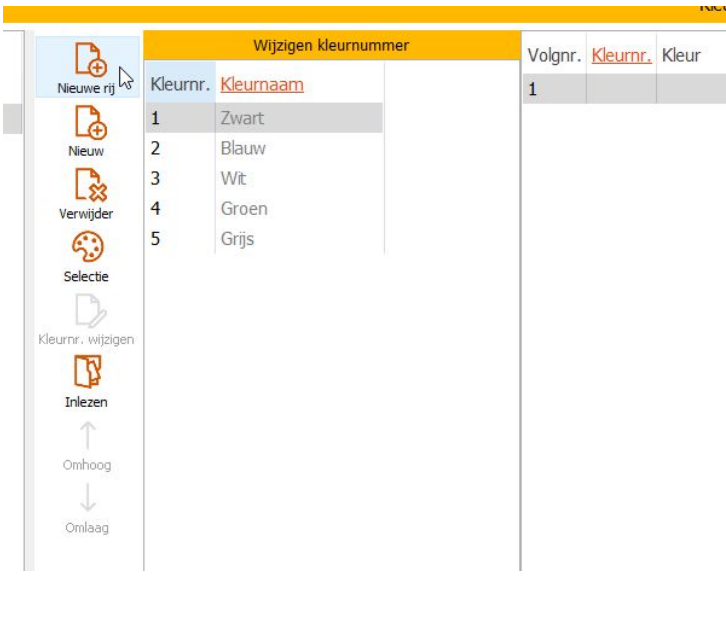The height and width of the screenshot is (624, 726).
Task: Click the Kleur column header
Action: [x=680, y=57]
